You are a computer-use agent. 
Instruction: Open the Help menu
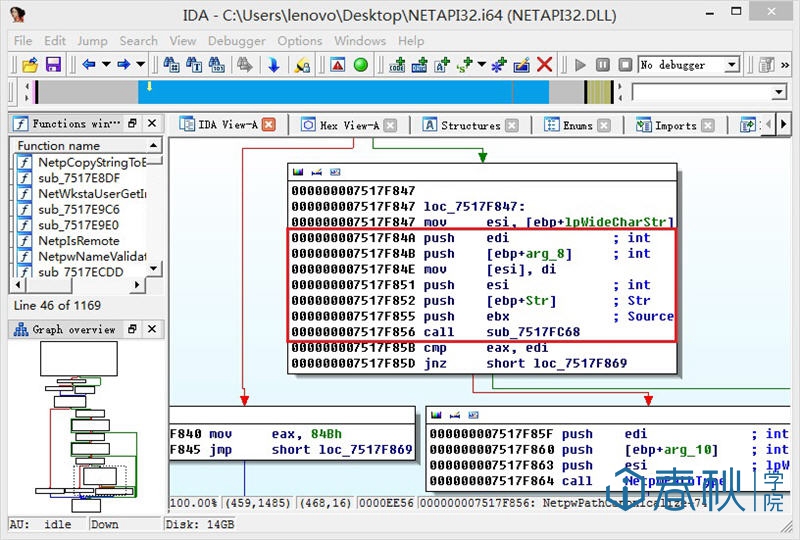(411, 41)
